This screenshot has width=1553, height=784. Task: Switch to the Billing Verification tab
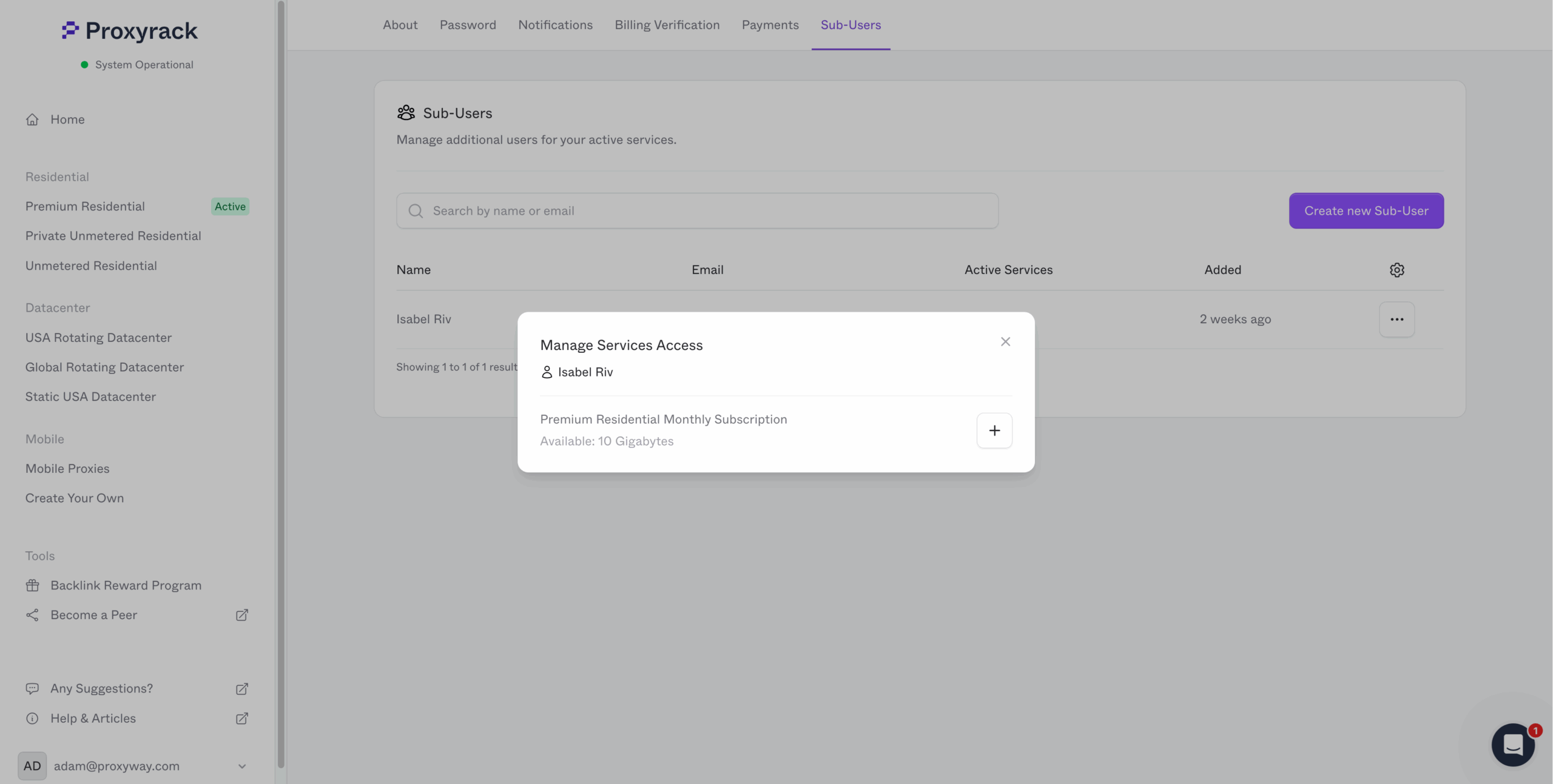(667, 25)
